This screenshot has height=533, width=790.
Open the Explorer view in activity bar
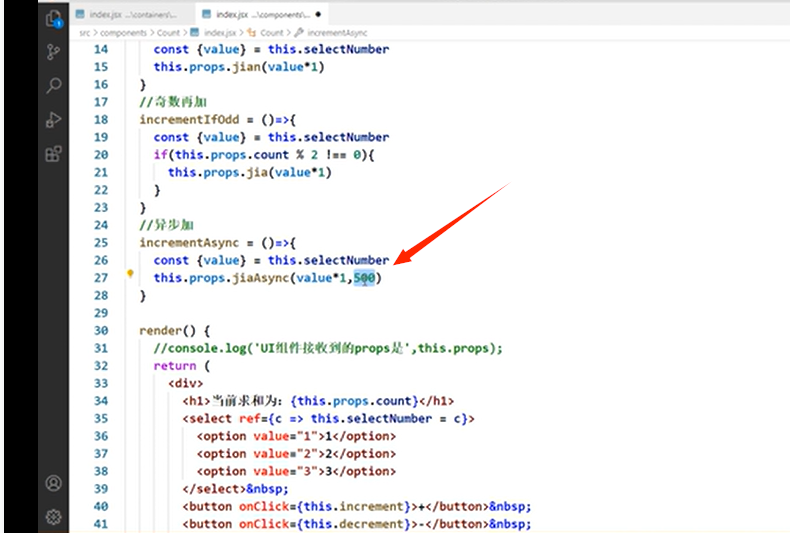[x=54, y=19]
